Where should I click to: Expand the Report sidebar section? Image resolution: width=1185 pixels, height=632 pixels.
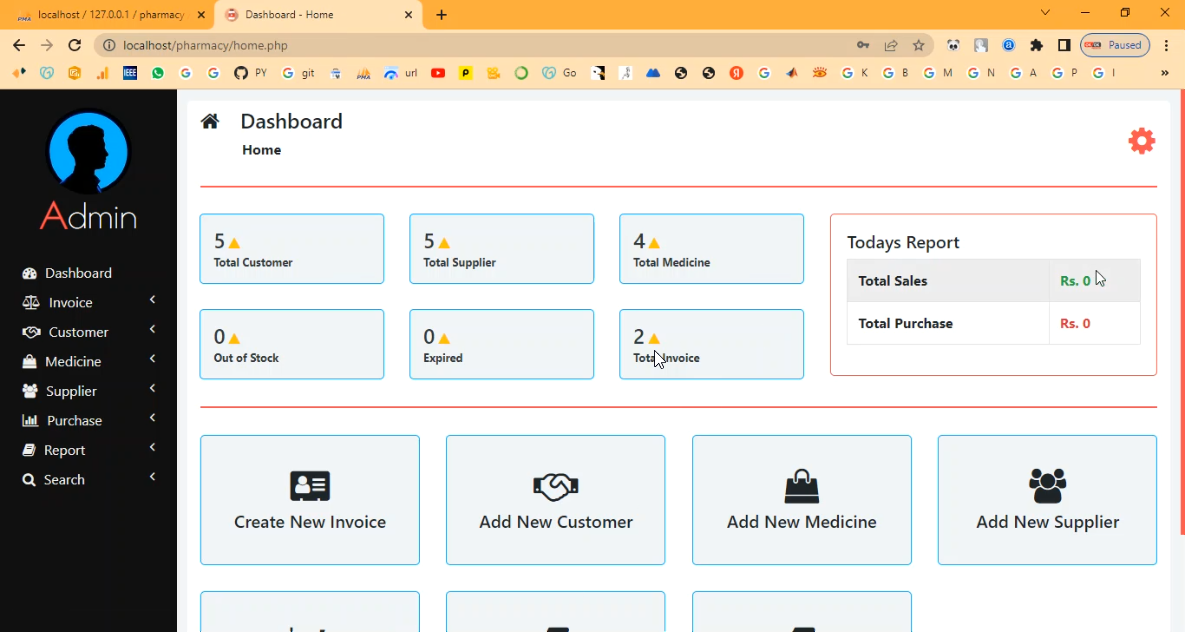pos(88,450)
